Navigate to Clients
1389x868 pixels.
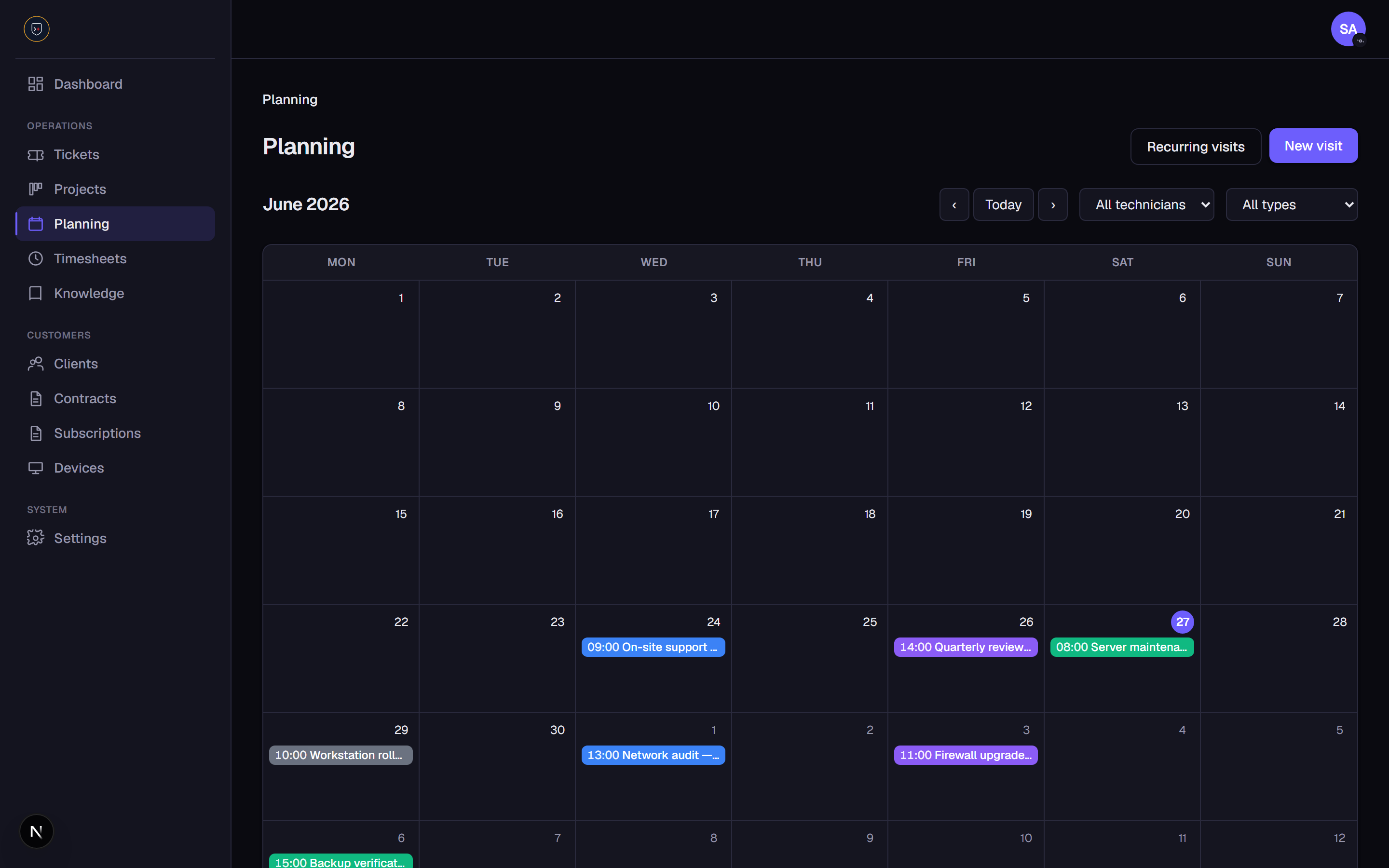(115, 364)
